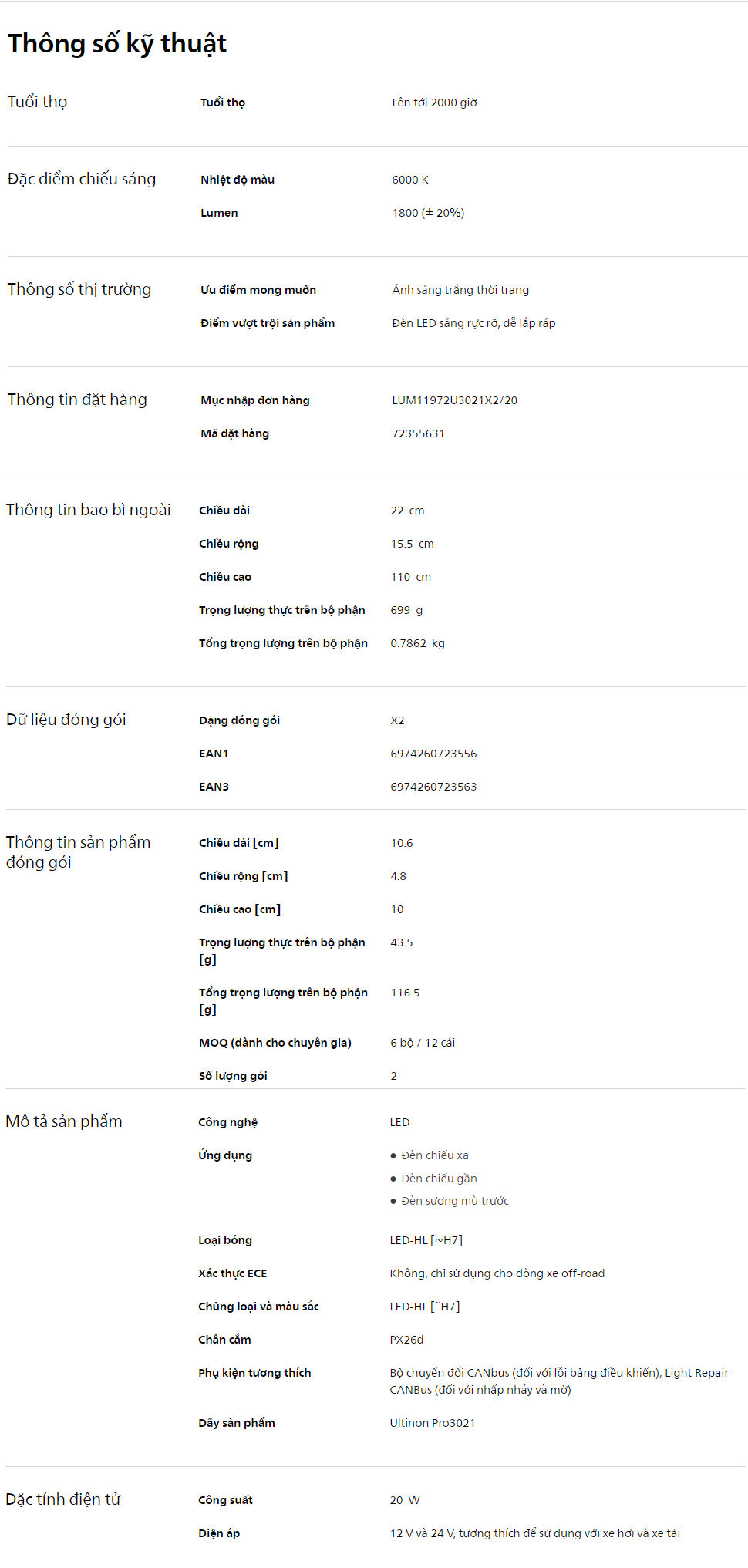Select the 'Đặc tính điện tử' section heading

tap(63, 1499)
